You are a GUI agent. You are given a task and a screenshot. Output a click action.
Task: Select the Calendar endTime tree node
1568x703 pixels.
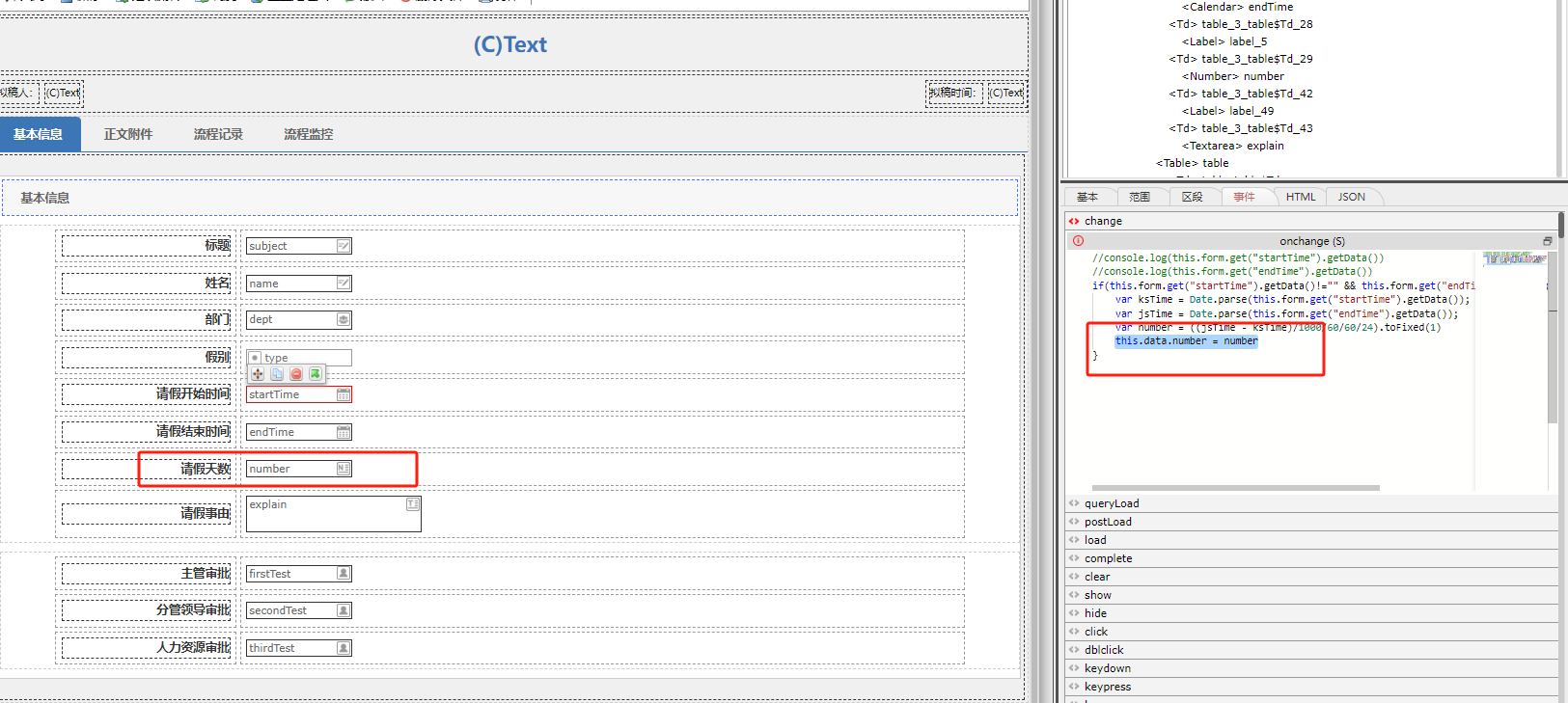click(x=1238, y=7)
